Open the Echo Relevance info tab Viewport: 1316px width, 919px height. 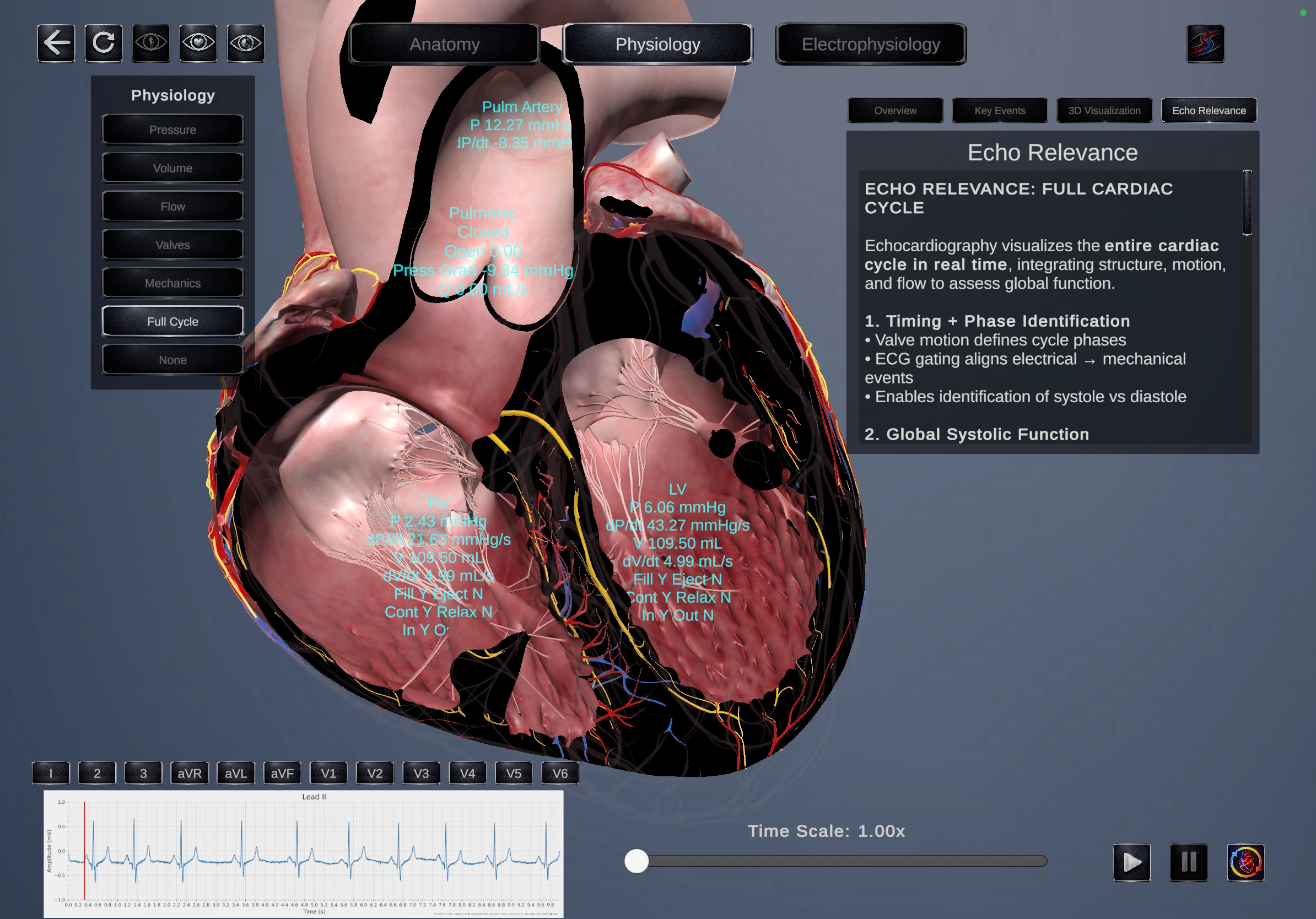tap(1209, 110)
